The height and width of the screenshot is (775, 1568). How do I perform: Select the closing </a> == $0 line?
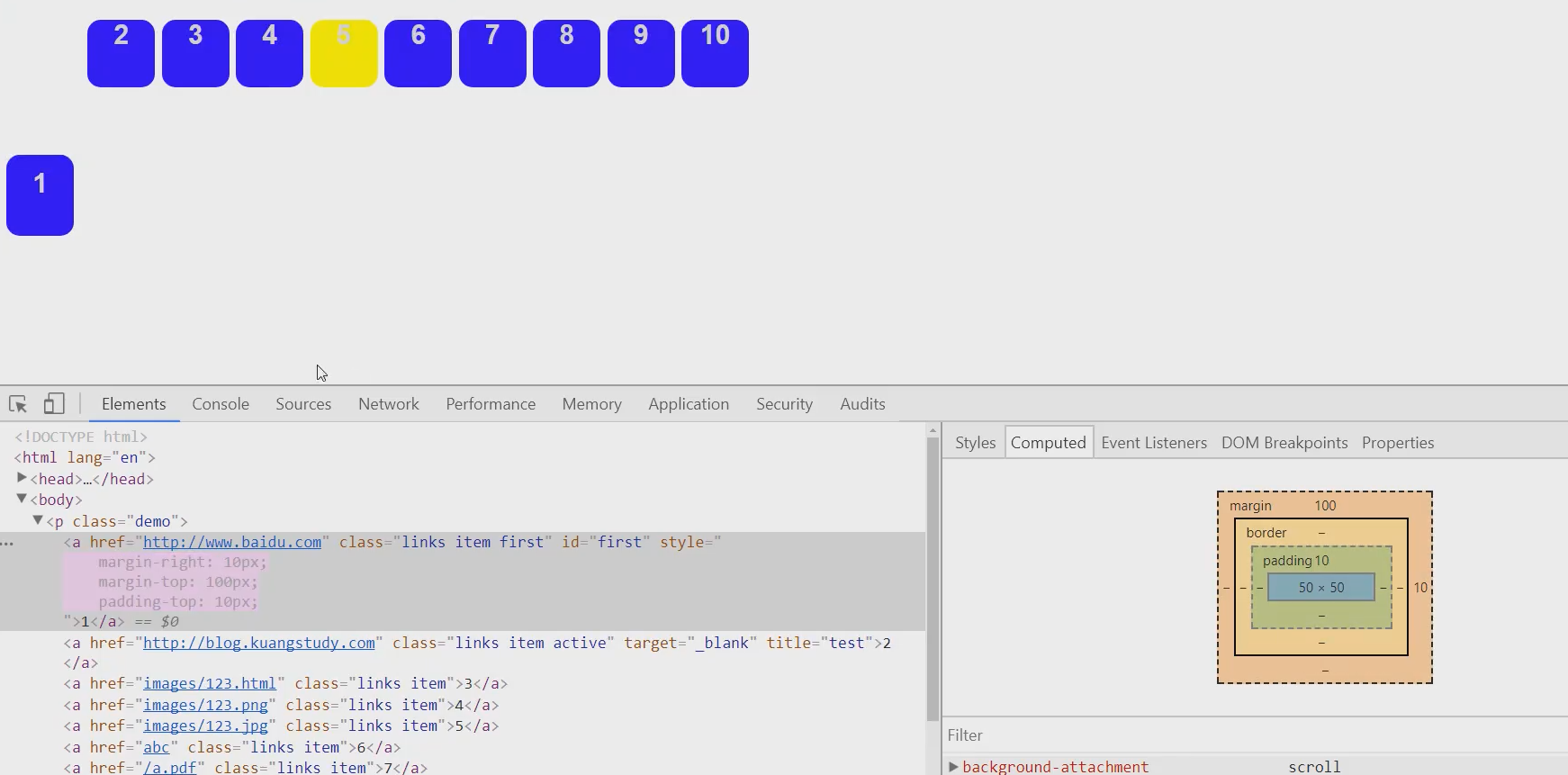[122, 621]
